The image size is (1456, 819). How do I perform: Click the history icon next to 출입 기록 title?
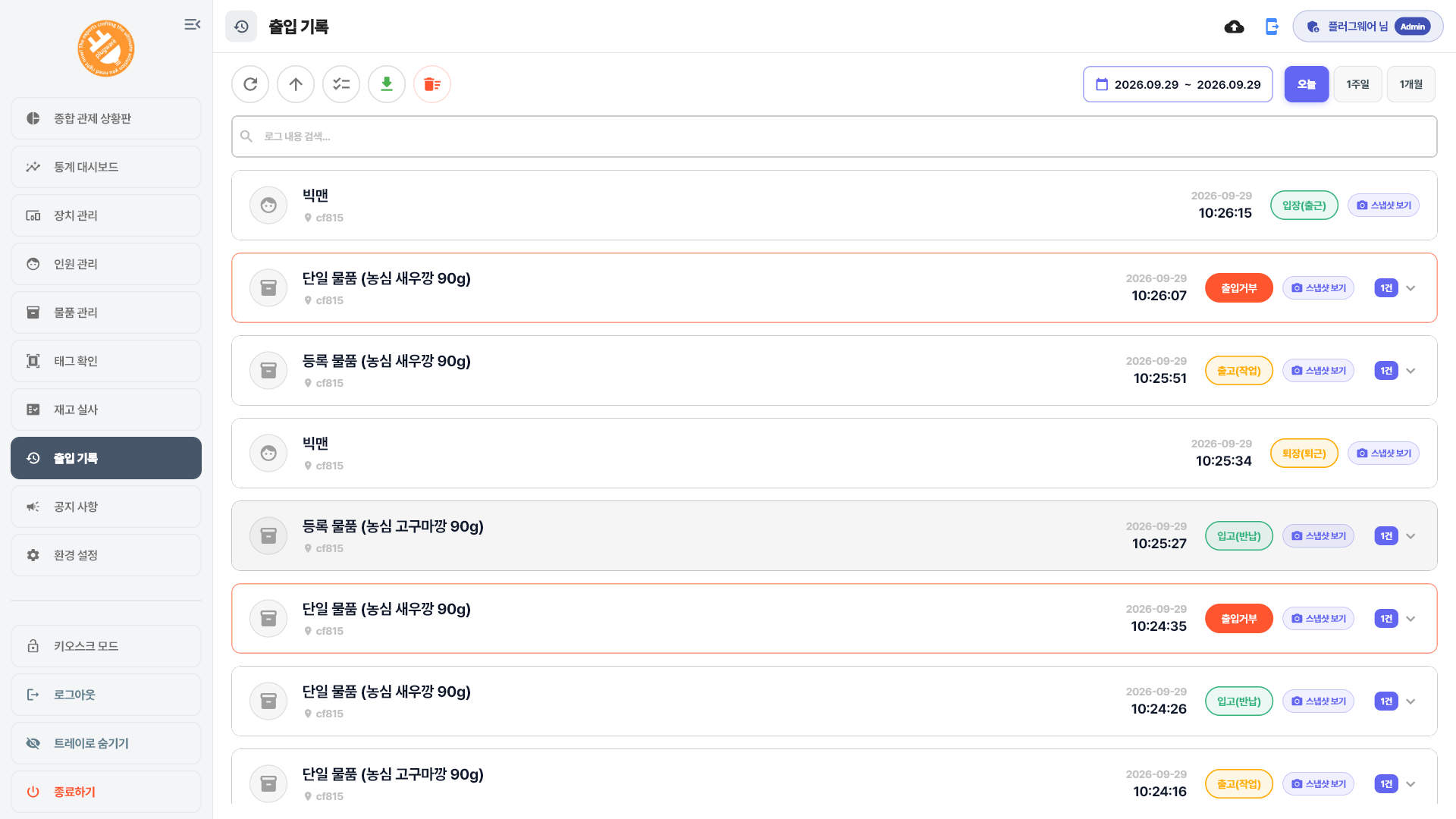(241, 27)
